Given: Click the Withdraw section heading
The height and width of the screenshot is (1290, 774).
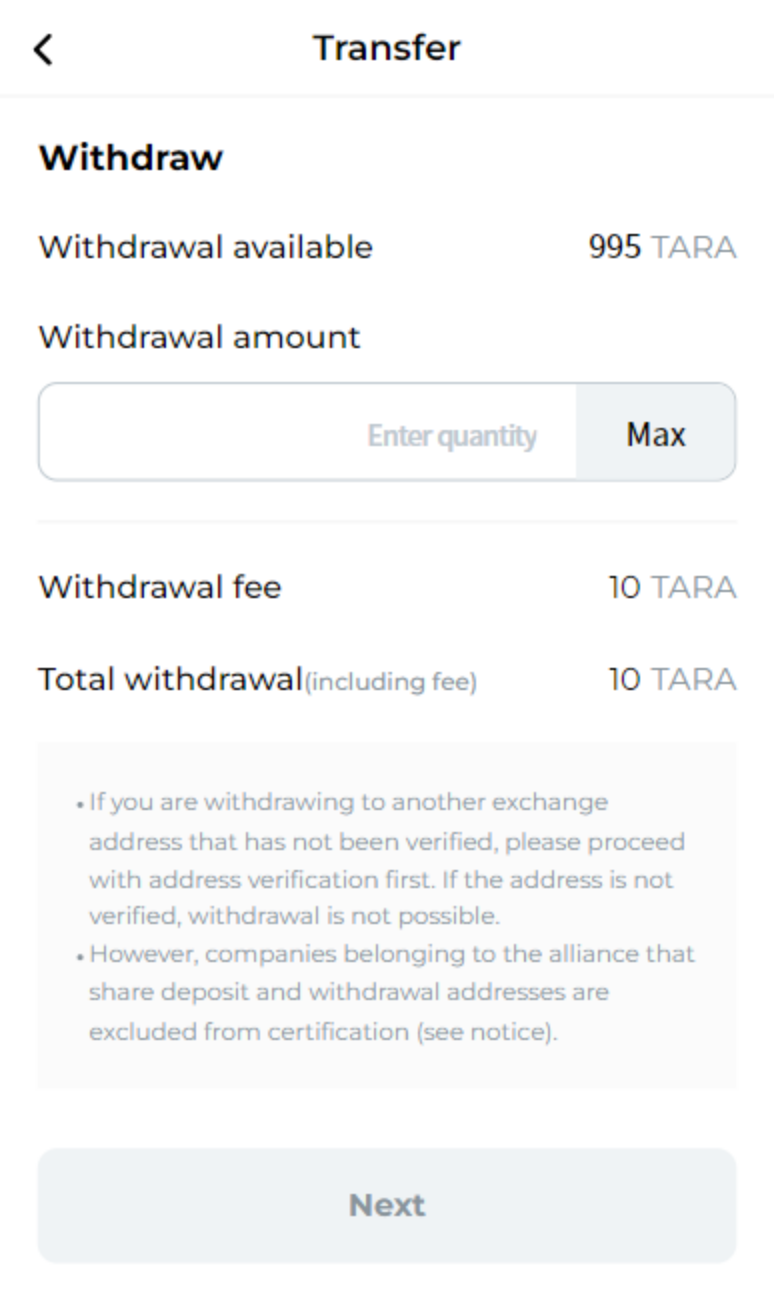Looking at the screenshot, I should coord(131,158).
